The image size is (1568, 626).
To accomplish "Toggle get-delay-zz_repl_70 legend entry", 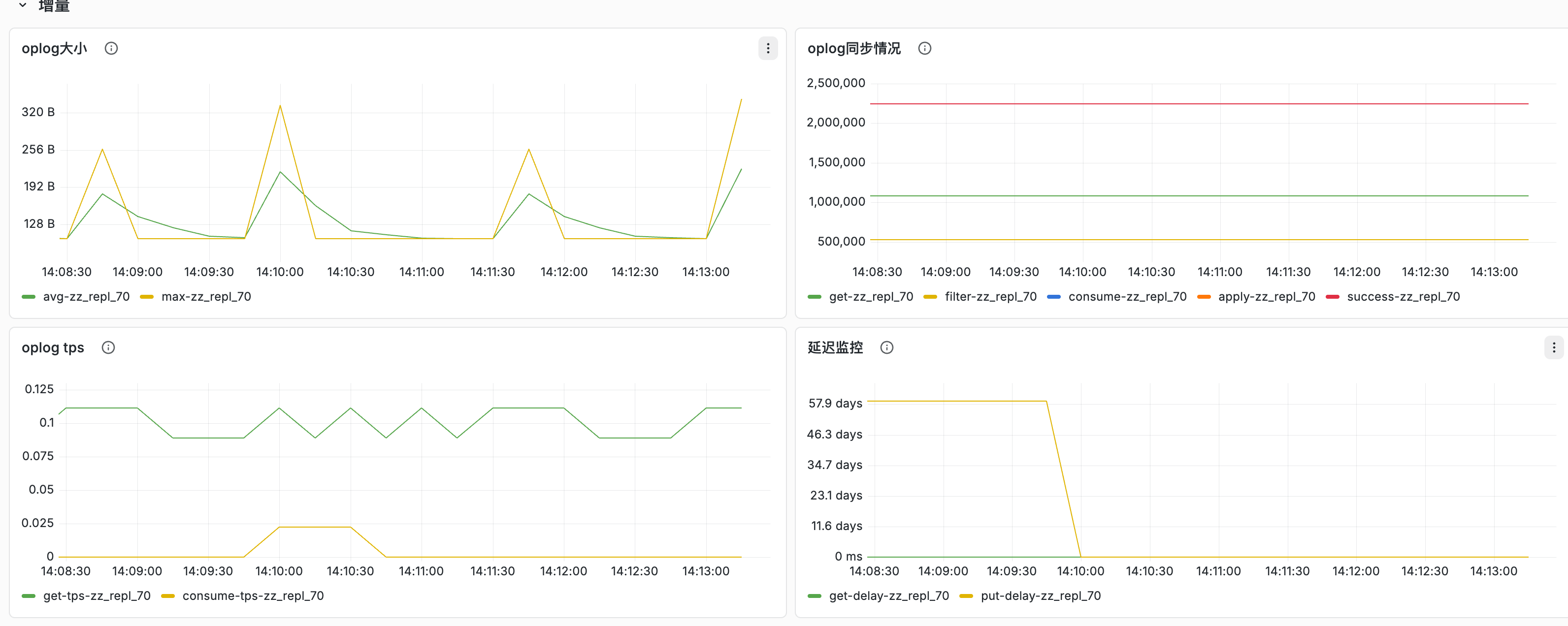I will click(x=889, y=596).
